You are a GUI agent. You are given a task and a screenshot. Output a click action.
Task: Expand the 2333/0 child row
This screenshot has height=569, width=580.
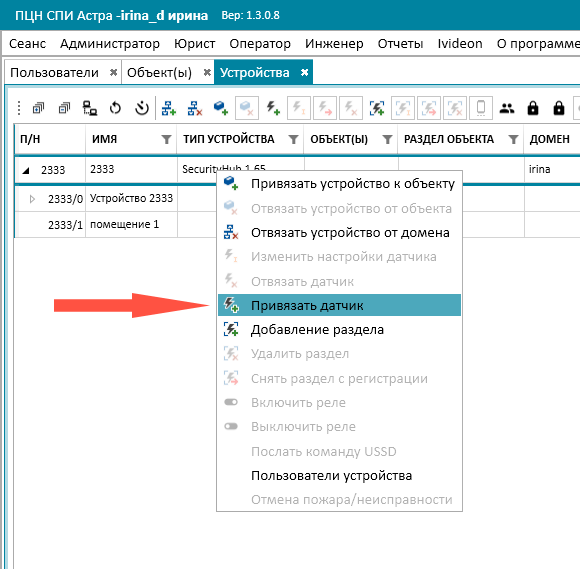tap(32, 199)
